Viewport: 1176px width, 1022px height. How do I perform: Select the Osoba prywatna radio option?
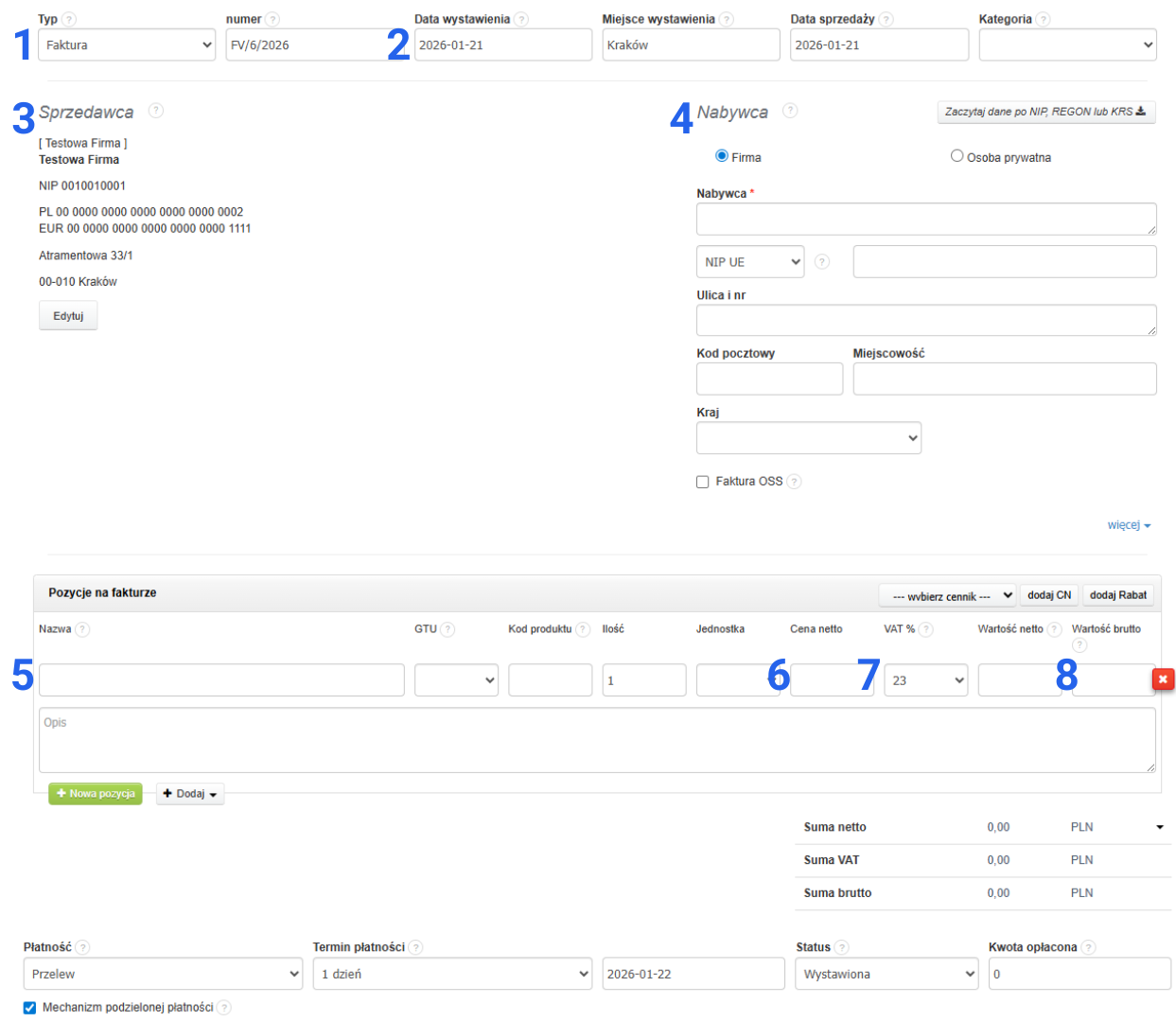[x=957, y=156]
